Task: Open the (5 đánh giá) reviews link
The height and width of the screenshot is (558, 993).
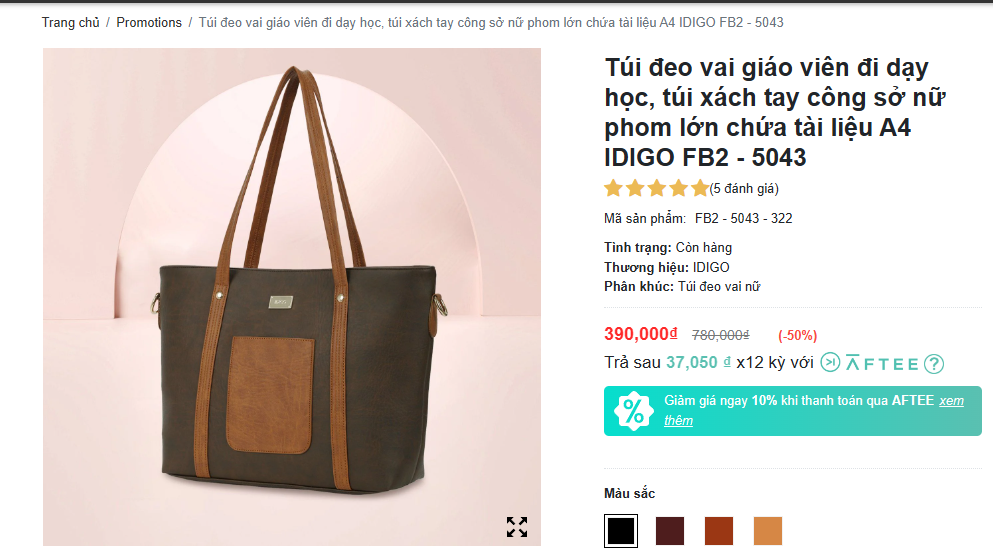Action: (744, 189)
